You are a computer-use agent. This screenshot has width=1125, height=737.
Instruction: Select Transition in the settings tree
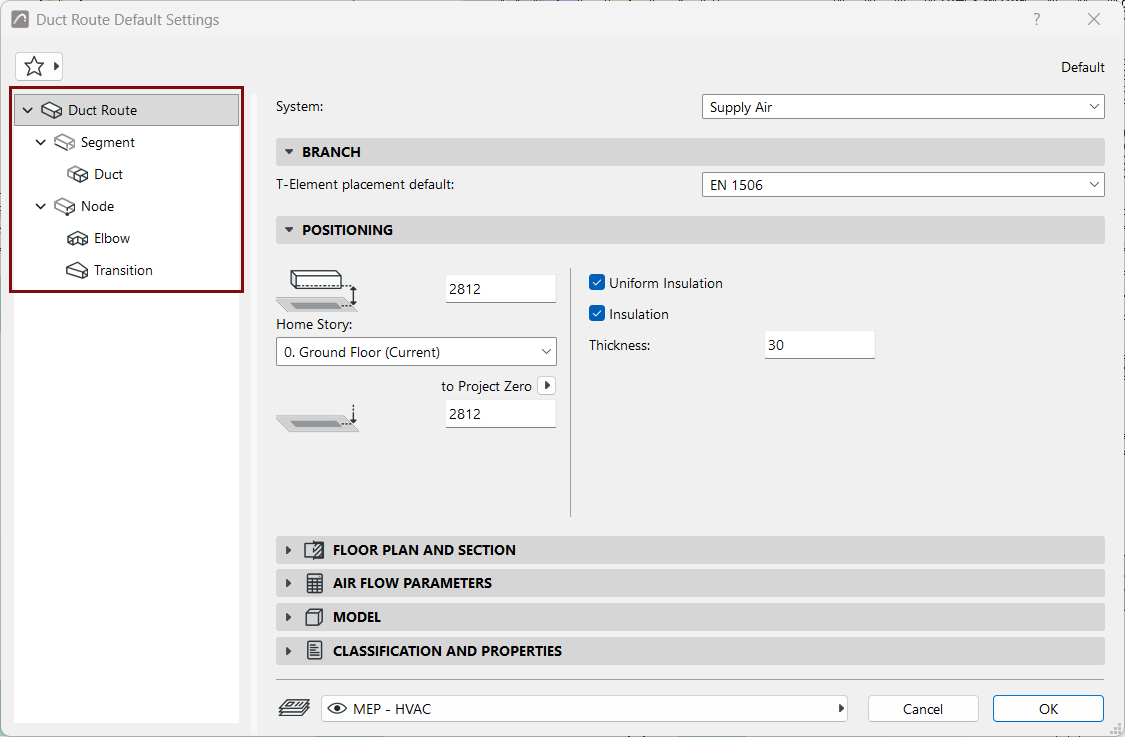point(123,271)
